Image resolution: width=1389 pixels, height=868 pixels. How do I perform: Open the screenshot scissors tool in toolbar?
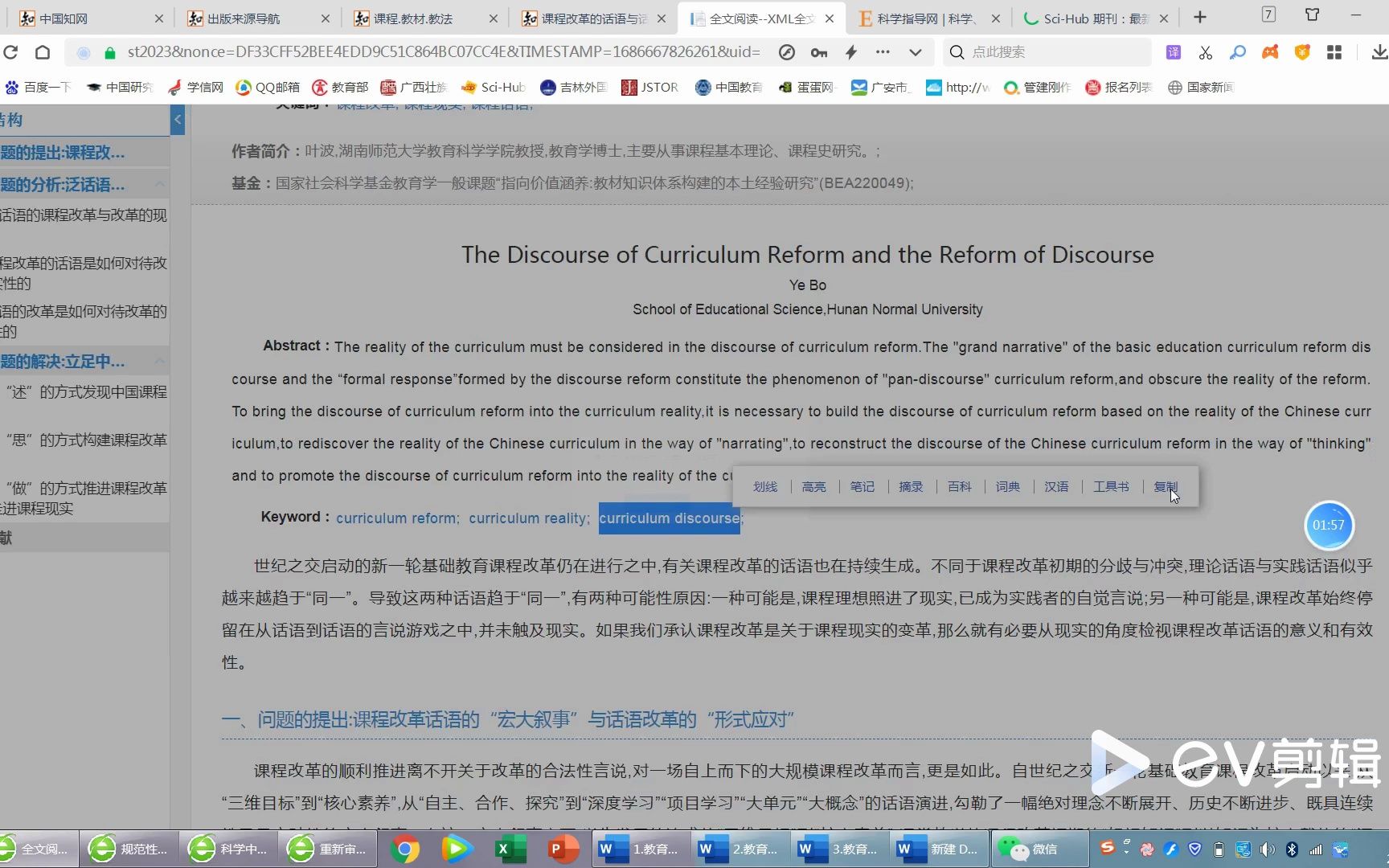[1205, 51]
